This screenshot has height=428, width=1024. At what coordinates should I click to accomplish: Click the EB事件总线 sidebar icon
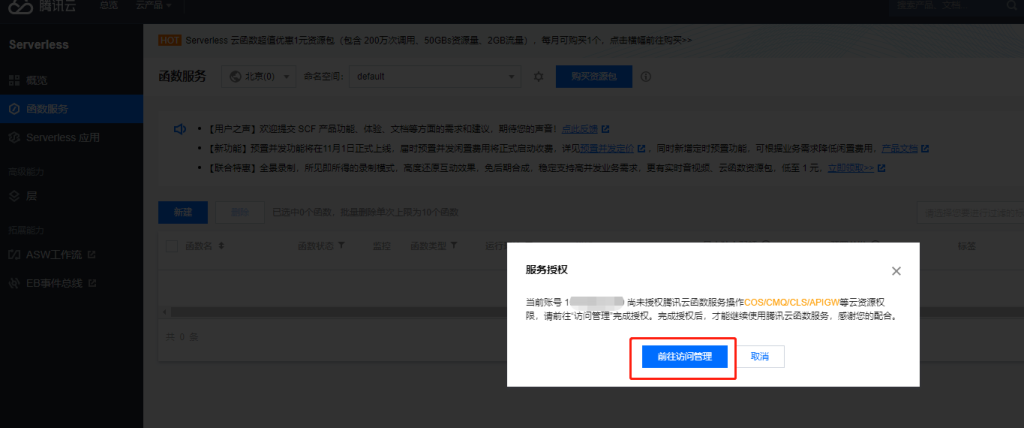point(14,284)
